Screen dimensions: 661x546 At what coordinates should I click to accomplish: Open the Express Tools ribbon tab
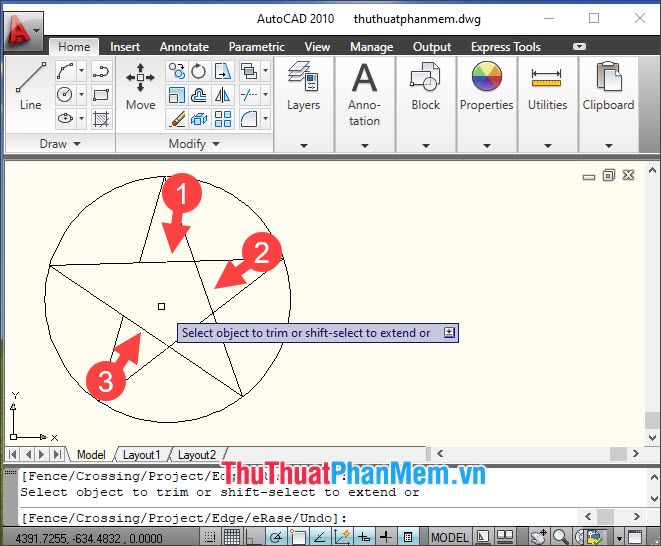click(505, 47)
